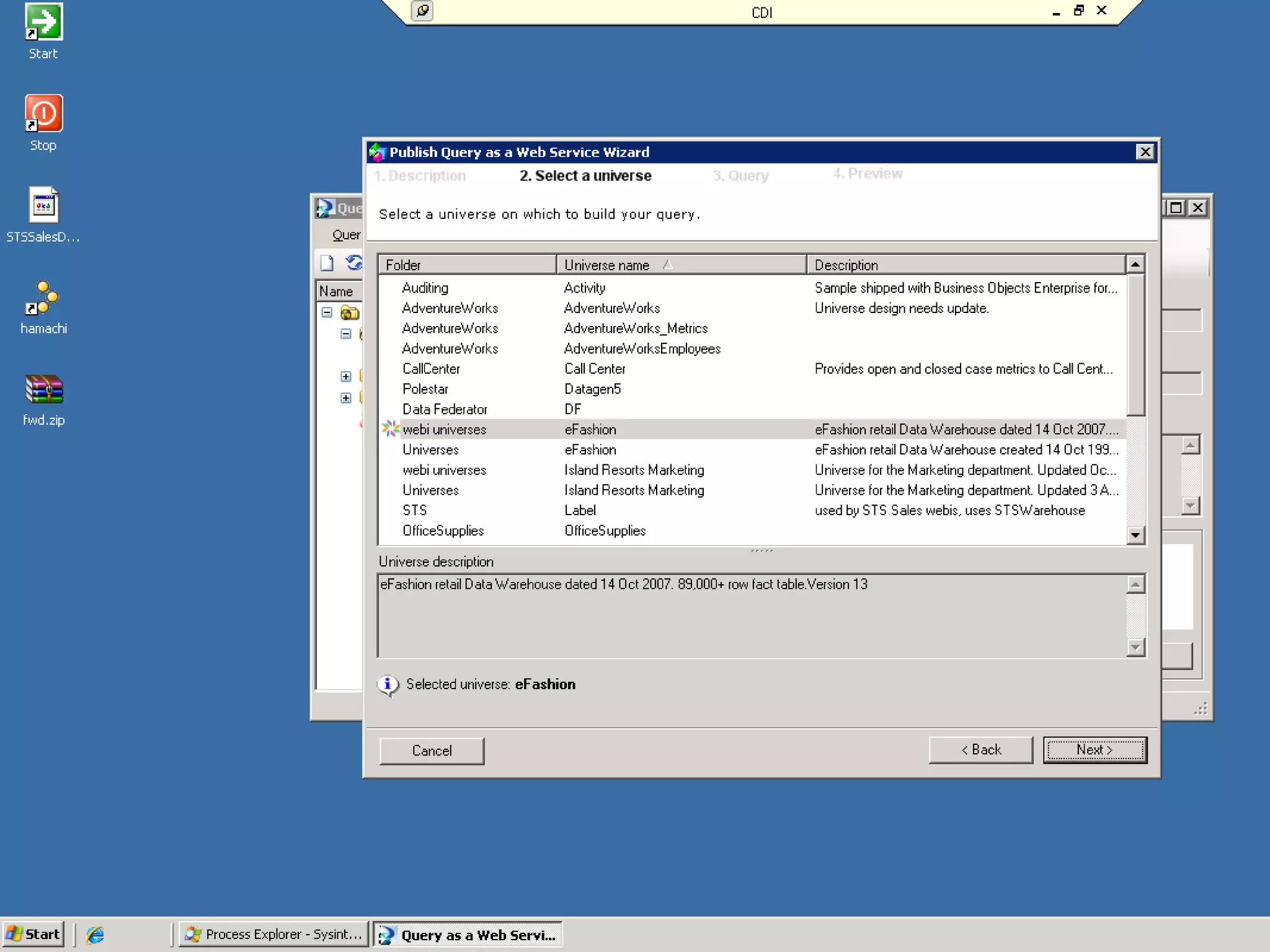The height and width of the screenshot is (952, 1270).
Task: Click scroll down arrow in background window panel
Action: pyautogui.click(x=1191, y=506)
